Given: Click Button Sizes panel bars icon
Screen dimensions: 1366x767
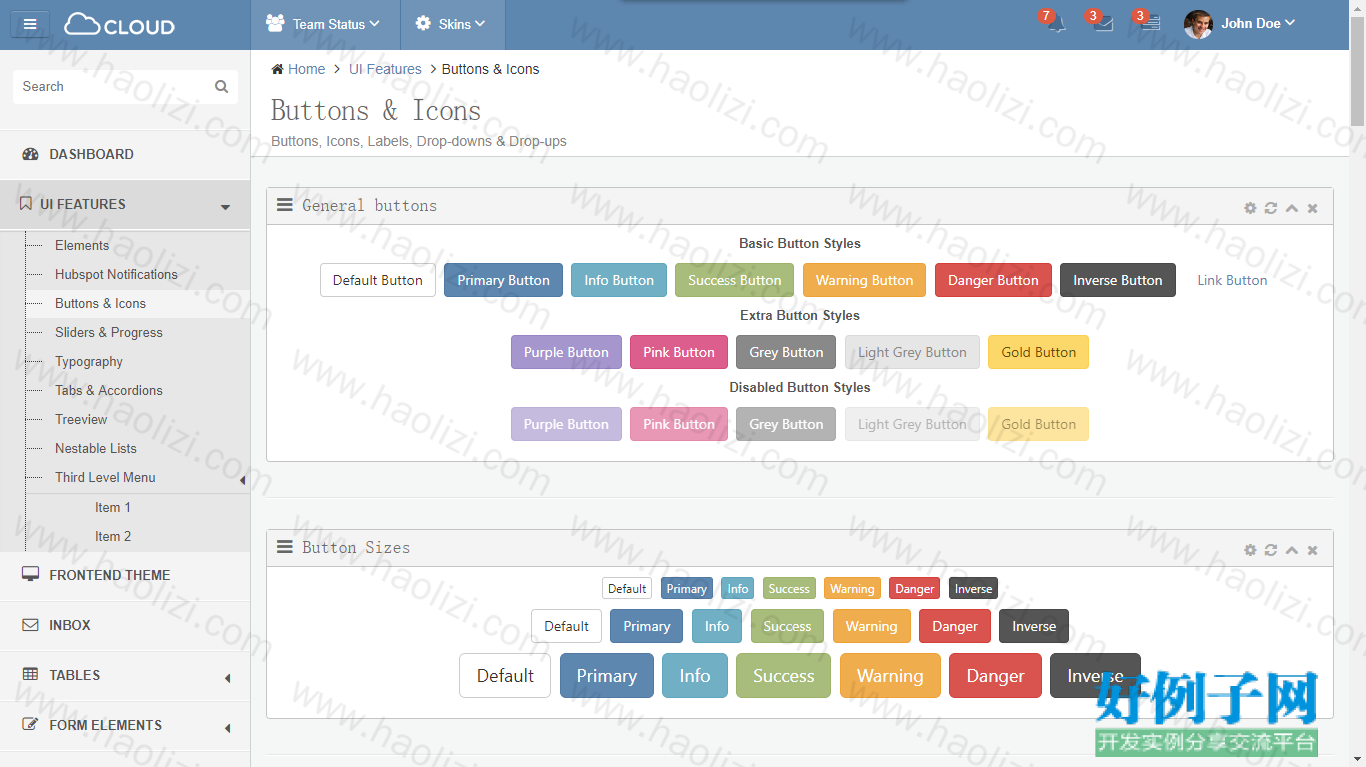Looking at the screenshot, I should click(x=285, y=547).
